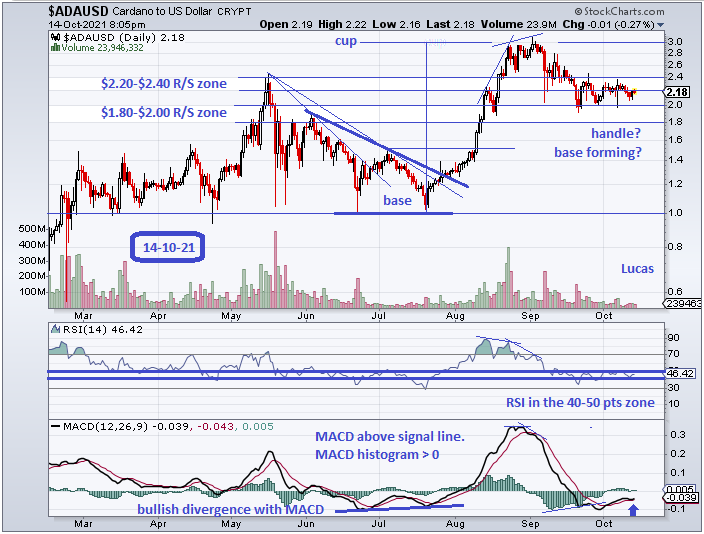The image size is (704, 534).
Task: Click the RSI(14) legend icon
Action: point(55,329)
